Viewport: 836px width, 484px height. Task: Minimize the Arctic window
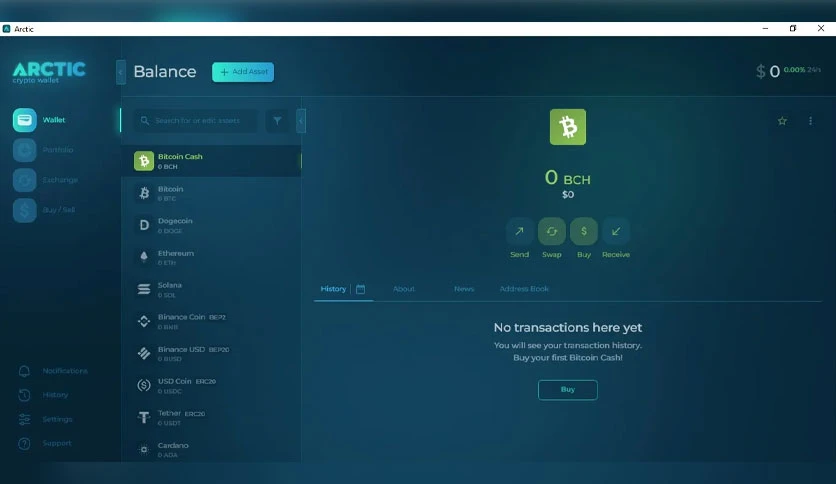[765, 29]
